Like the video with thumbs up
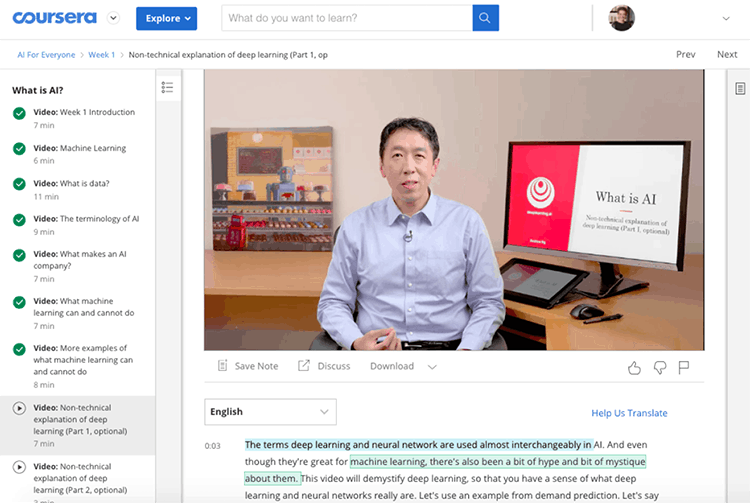Image resolution: width=750 pixels, height=503 pixels. tap(634, 367)
